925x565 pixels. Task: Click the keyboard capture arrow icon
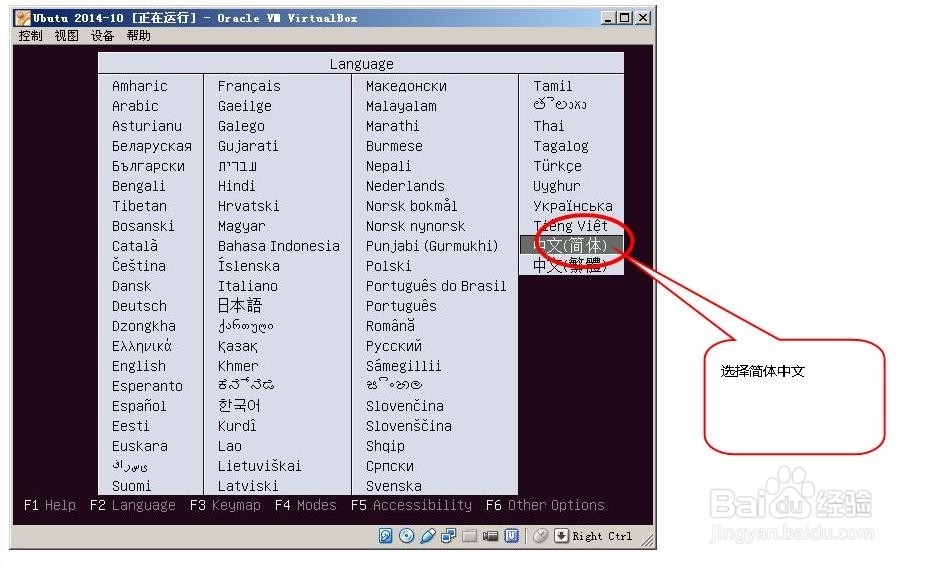(x=561, y=536)
